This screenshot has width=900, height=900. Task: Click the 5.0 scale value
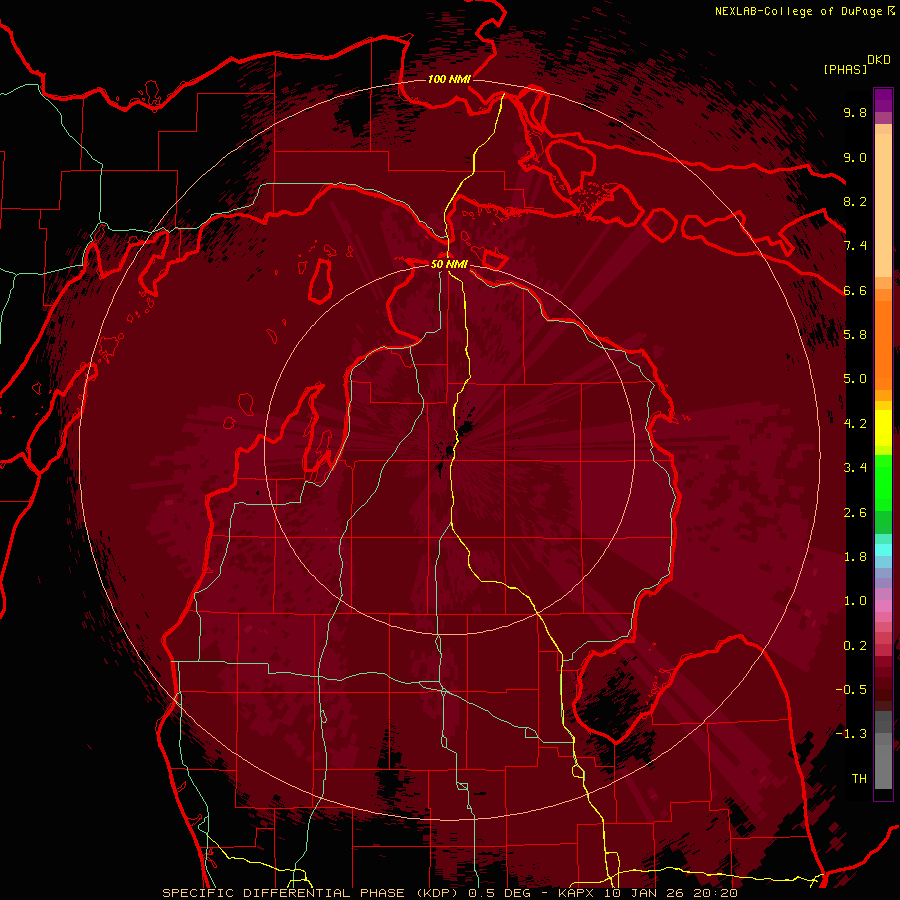tap(855, 379)
